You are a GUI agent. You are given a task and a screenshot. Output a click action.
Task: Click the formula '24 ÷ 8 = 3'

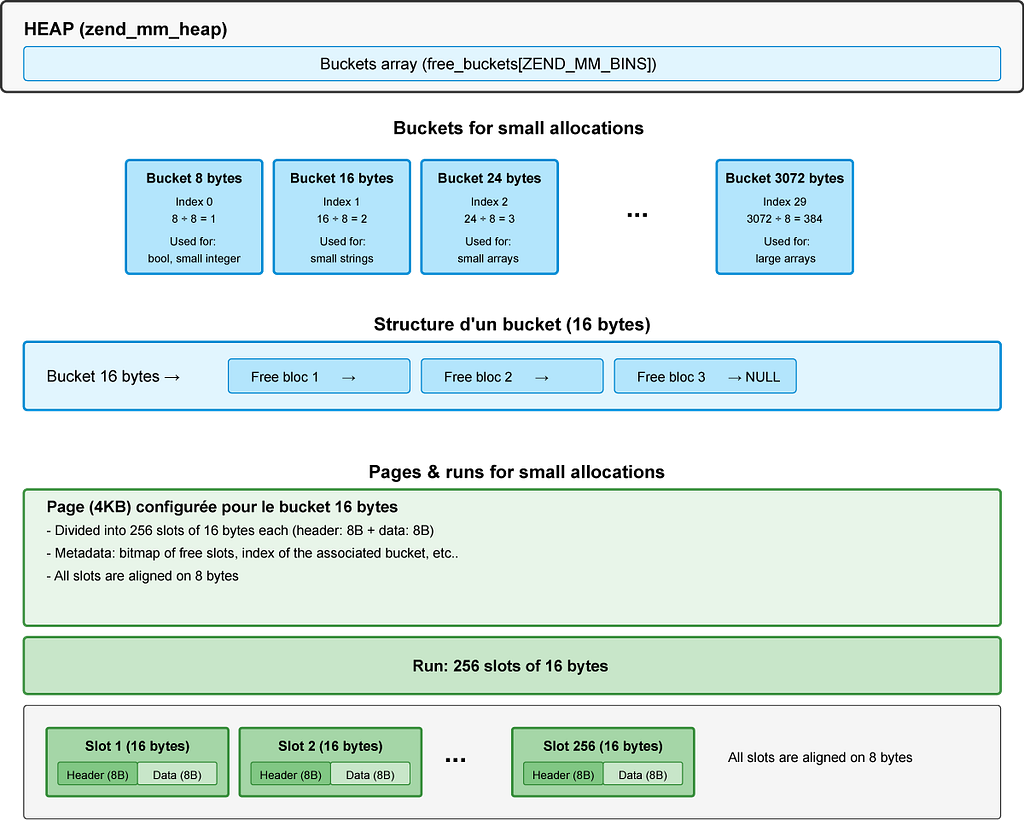[489, 219]
